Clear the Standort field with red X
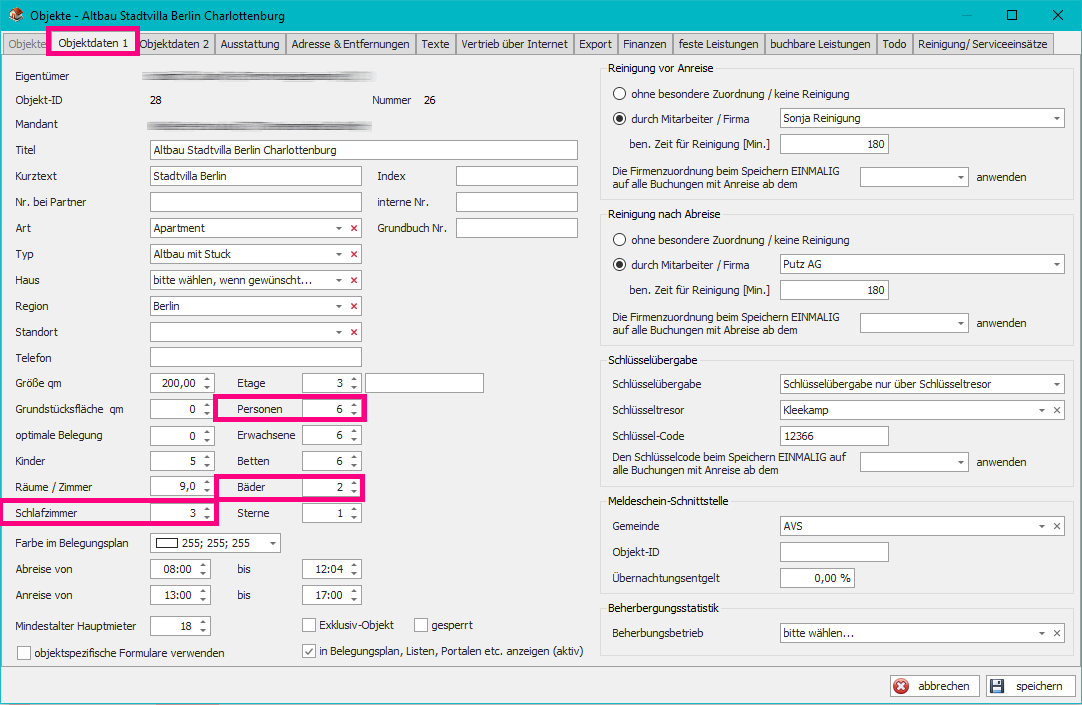This screenshot has height=705, width=1082. (x=353, y=332)
